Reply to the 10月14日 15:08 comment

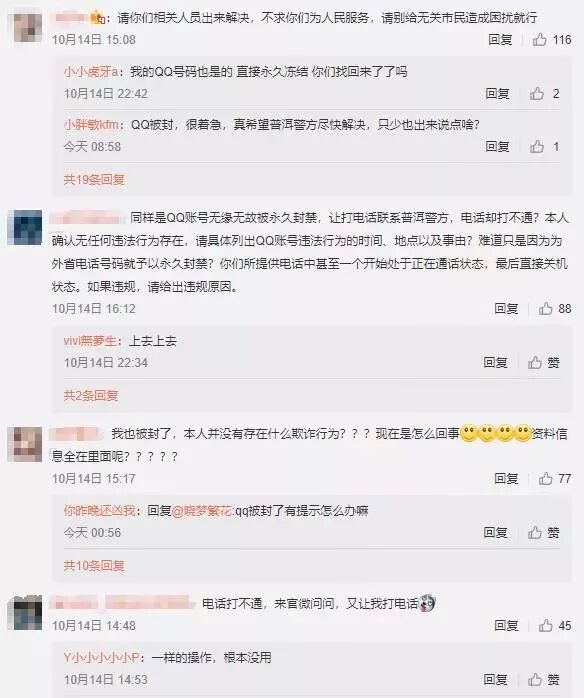coord(500,40)
